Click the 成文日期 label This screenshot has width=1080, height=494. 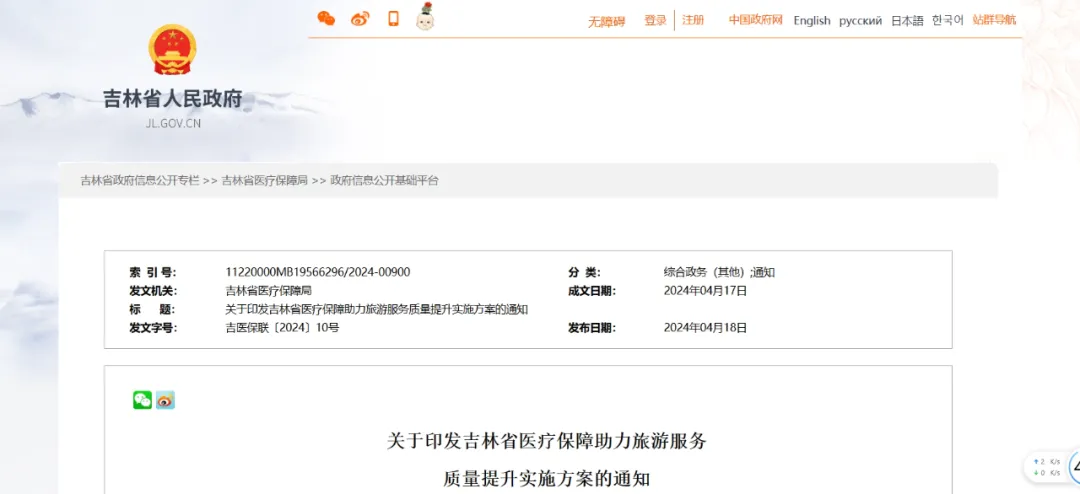pos(592,291)
